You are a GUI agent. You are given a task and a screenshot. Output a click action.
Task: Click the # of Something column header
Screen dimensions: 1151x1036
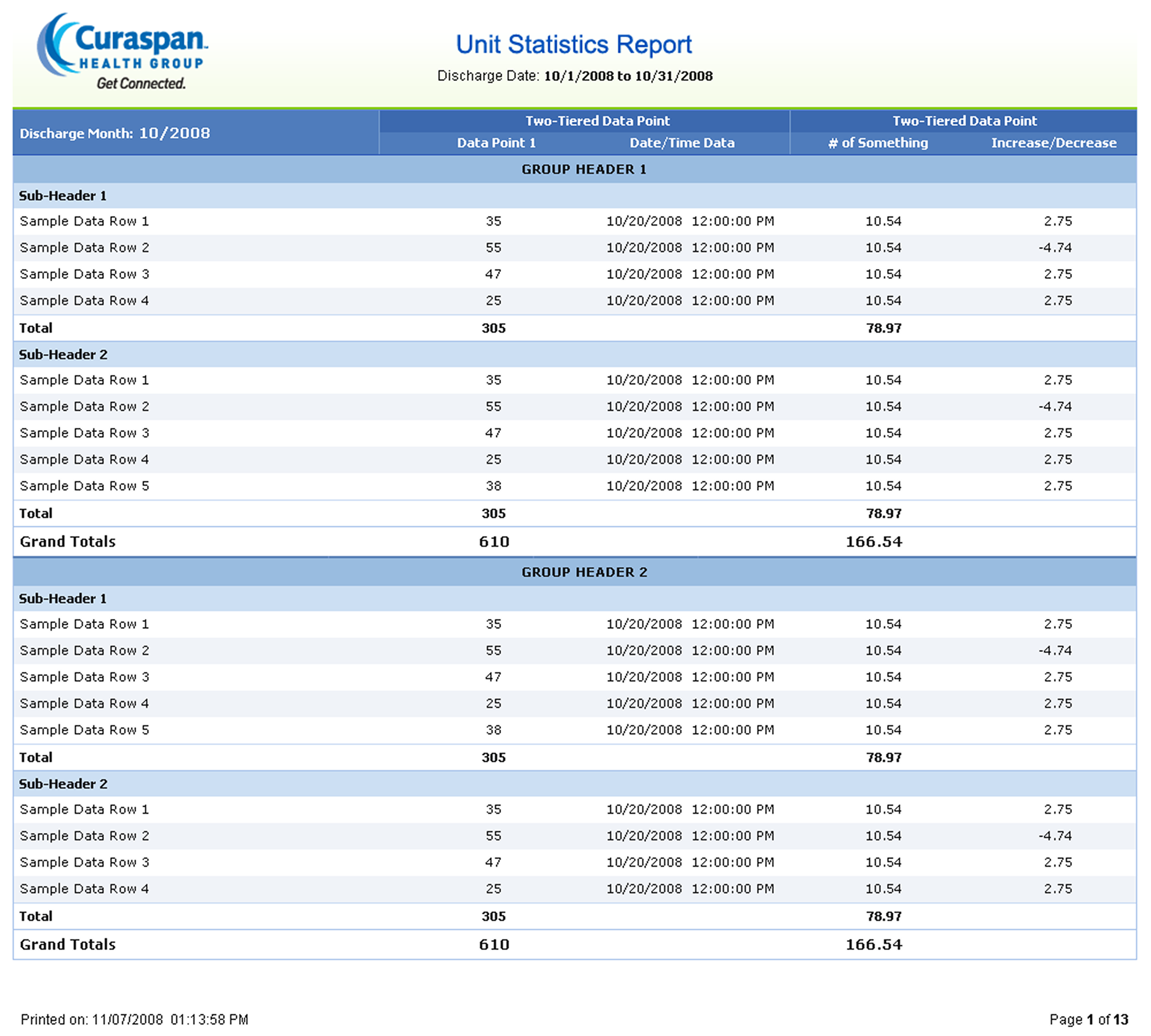tap(877, 143)
